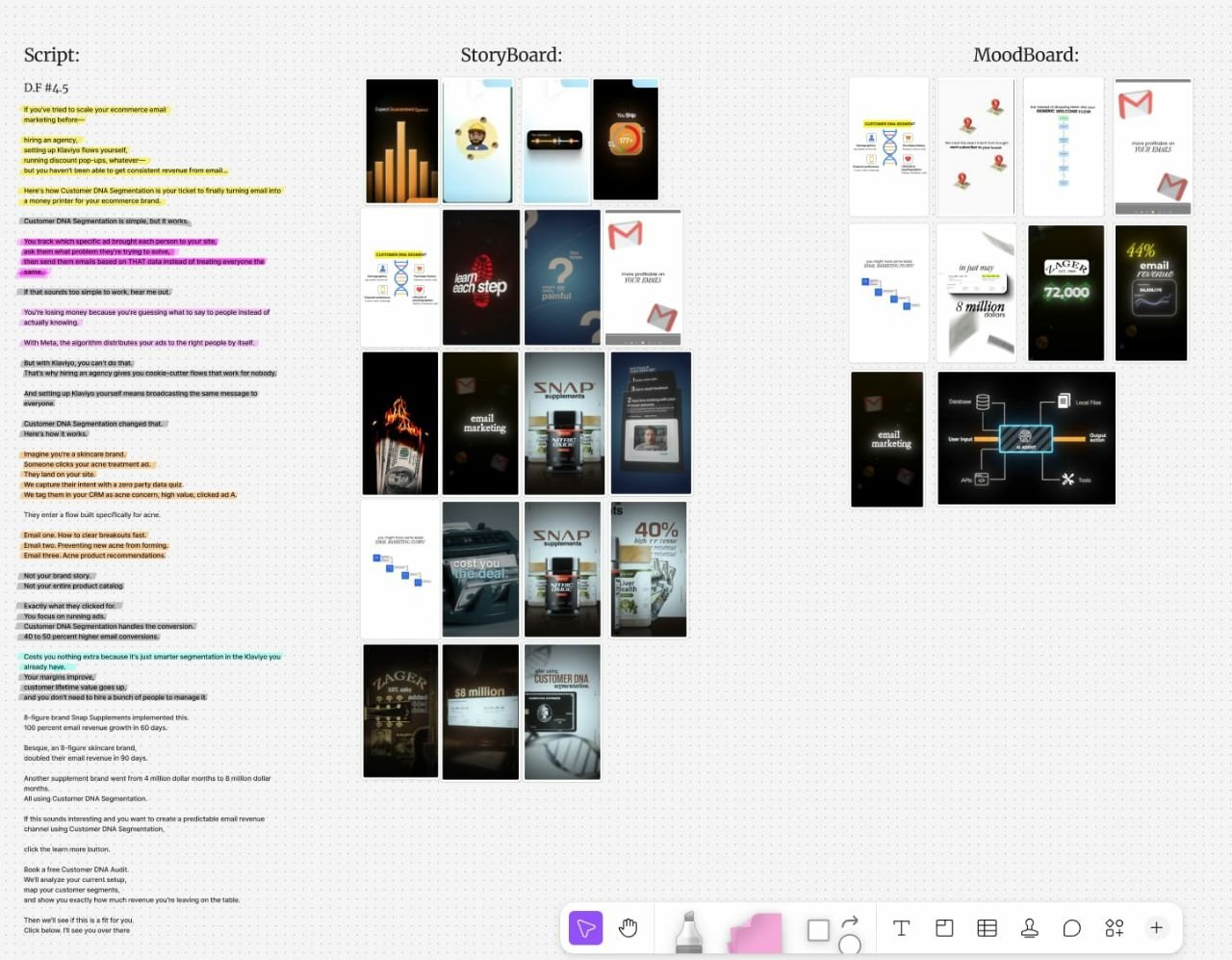Click the line 'Imagine you're a skincare brand.'
This screenshot has width=1232, height=960.
coord(74,454)
